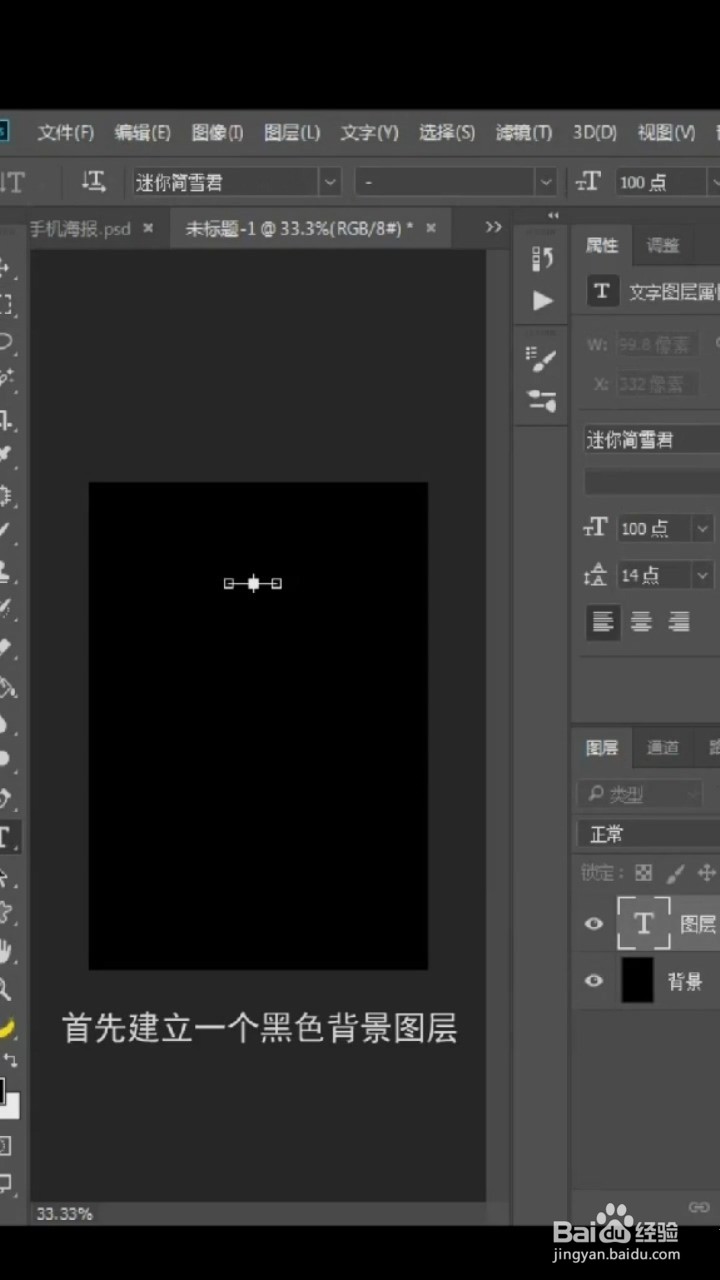Image resolution: width=720 pixels, height=1280 pixels.
Task: Set right text alignment in Properties
Action: point(679,622)
